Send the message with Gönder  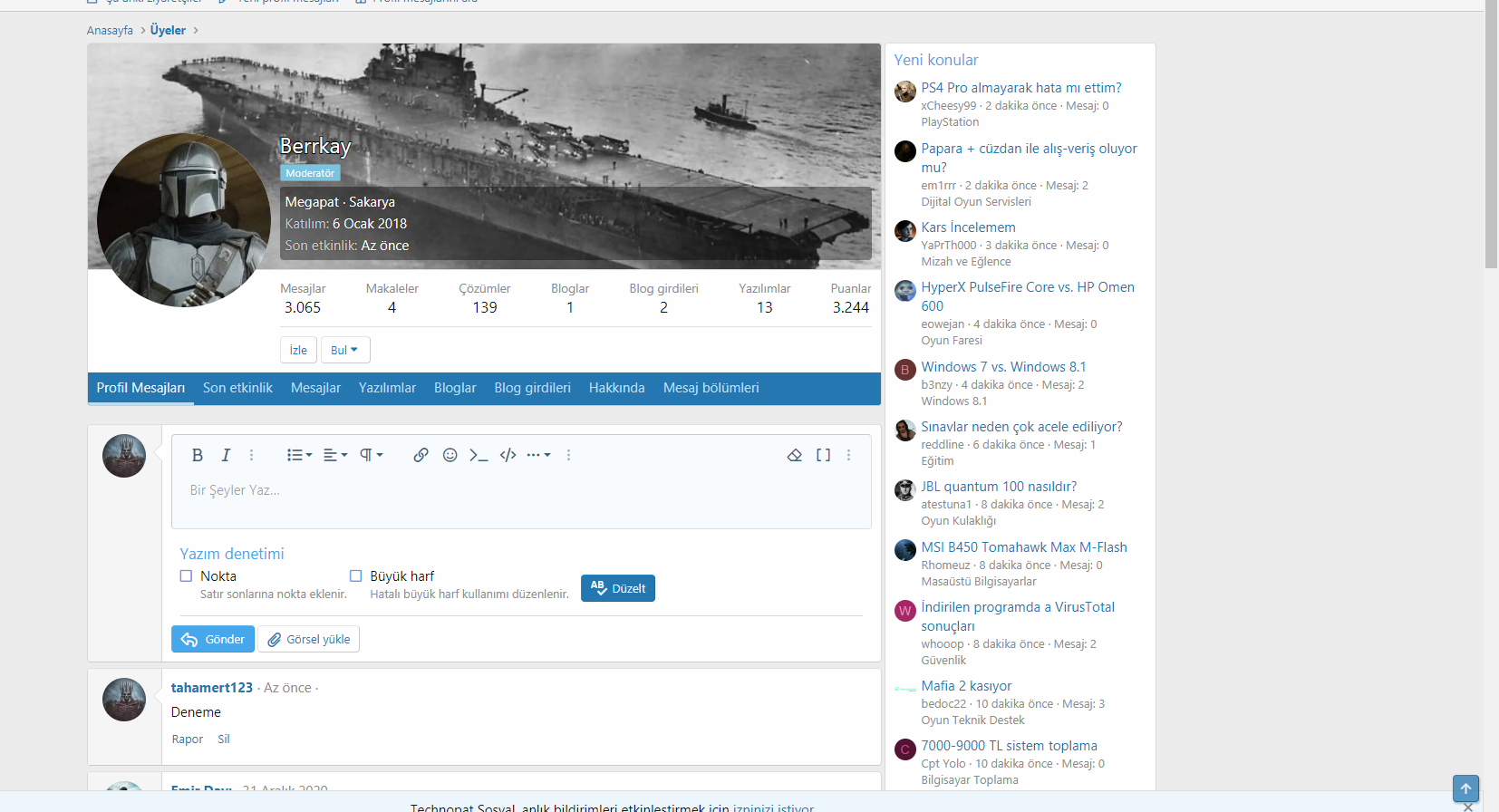(213, 639)
